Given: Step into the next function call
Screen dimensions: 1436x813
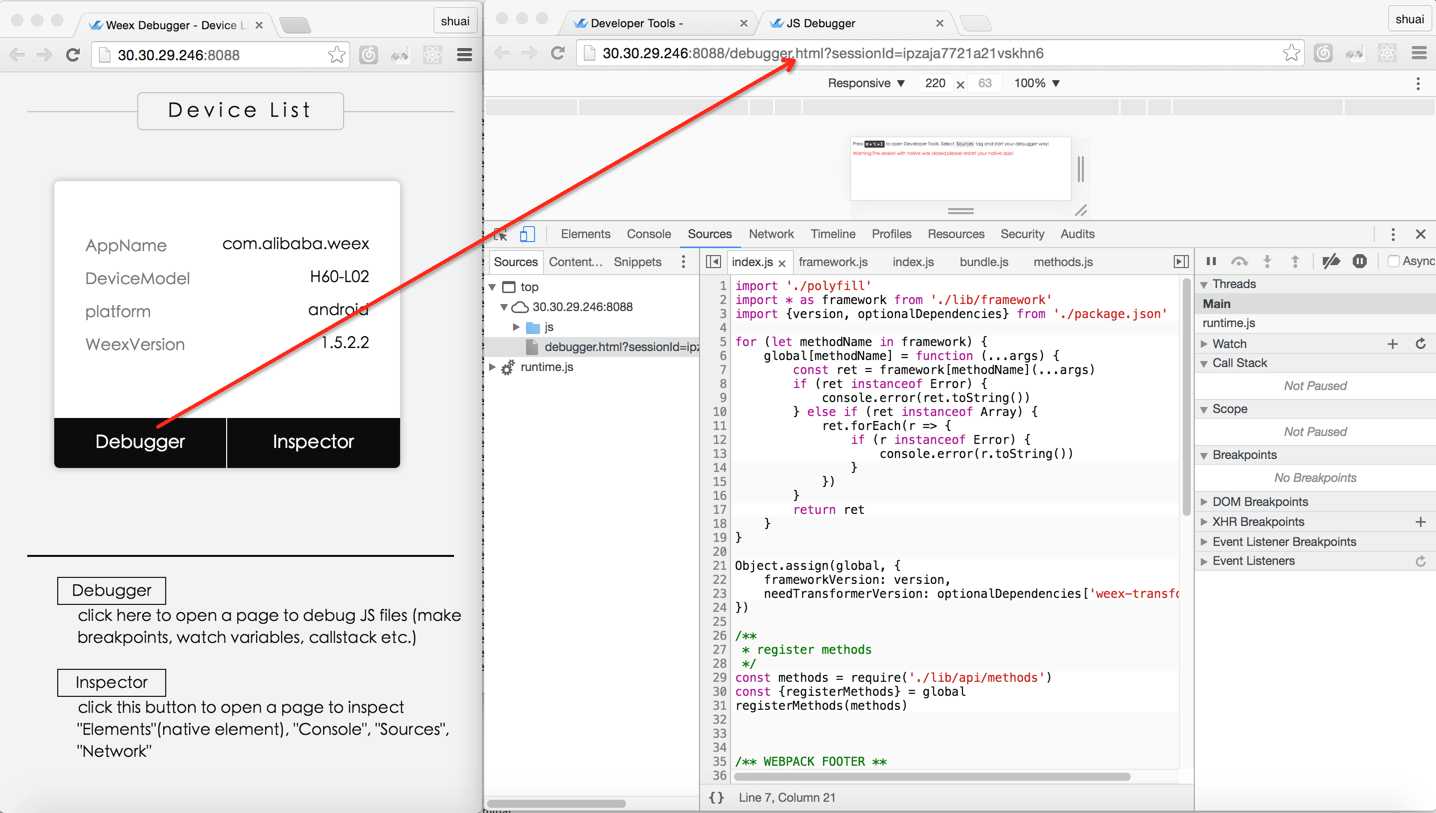Looking at the screenshot, I should pyautogui.click(x=1267, y=262).
